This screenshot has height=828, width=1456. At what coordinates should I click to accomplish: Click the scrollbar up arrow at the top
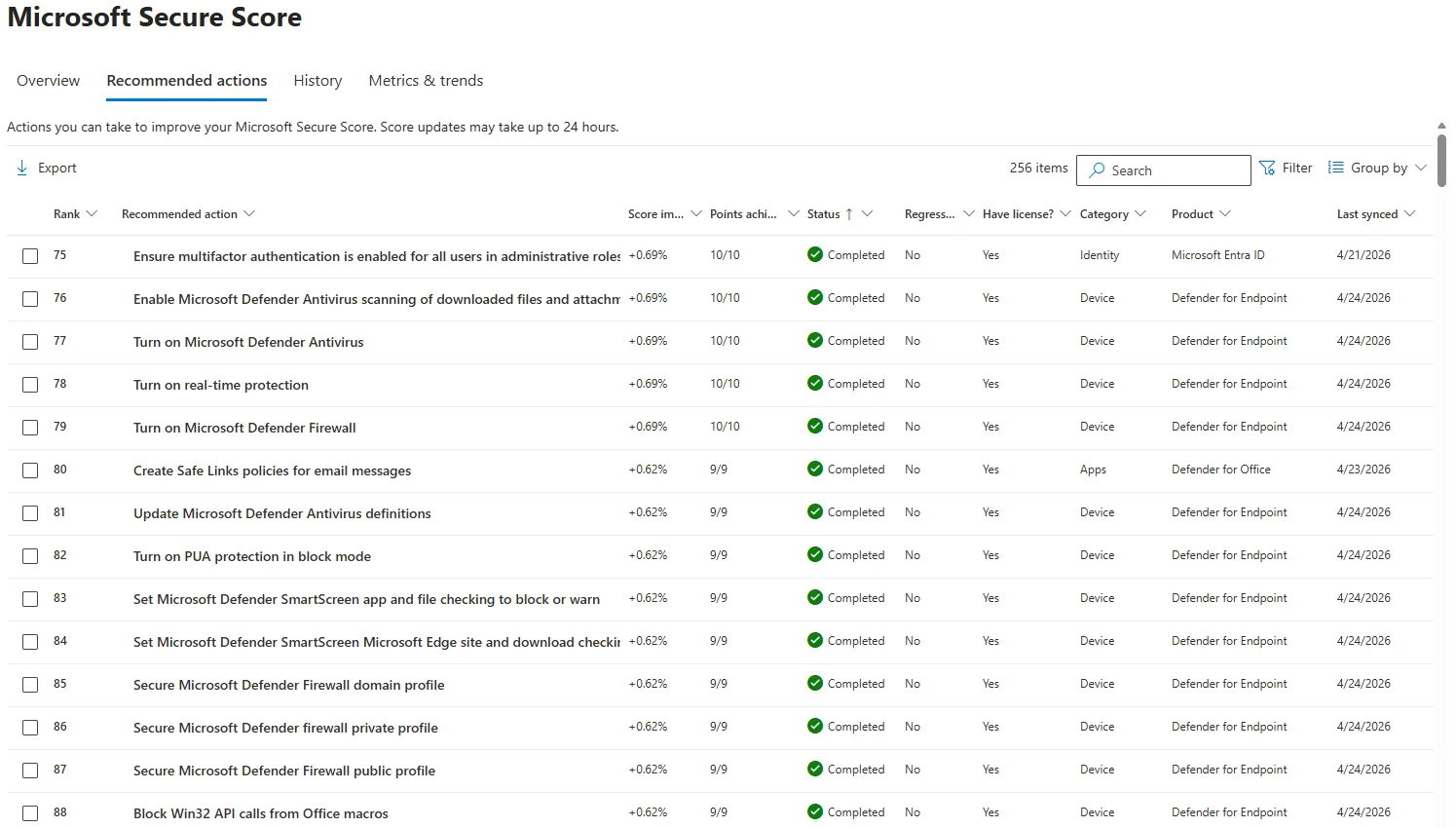click(1441, 127)
